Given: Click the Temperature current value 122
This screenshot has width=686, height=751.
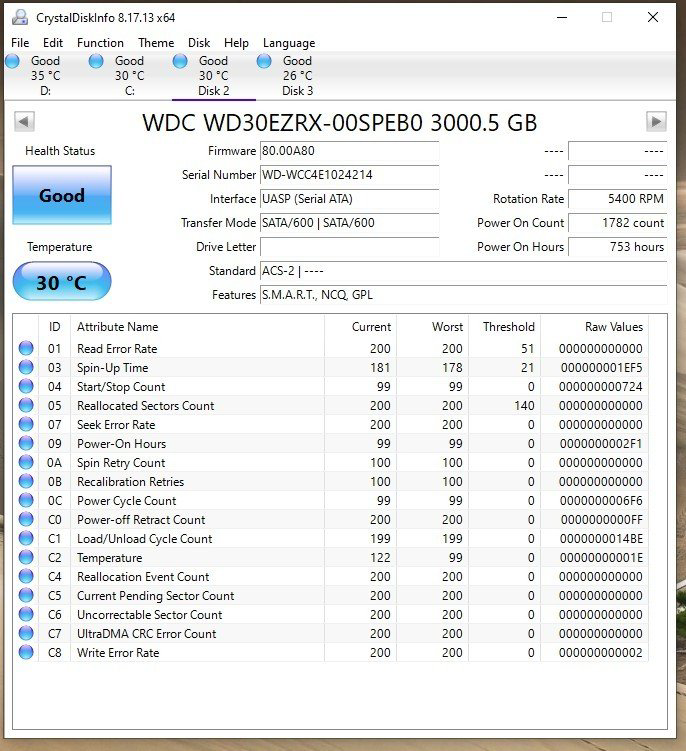Looking at the screenshot, I should [380, 558].
